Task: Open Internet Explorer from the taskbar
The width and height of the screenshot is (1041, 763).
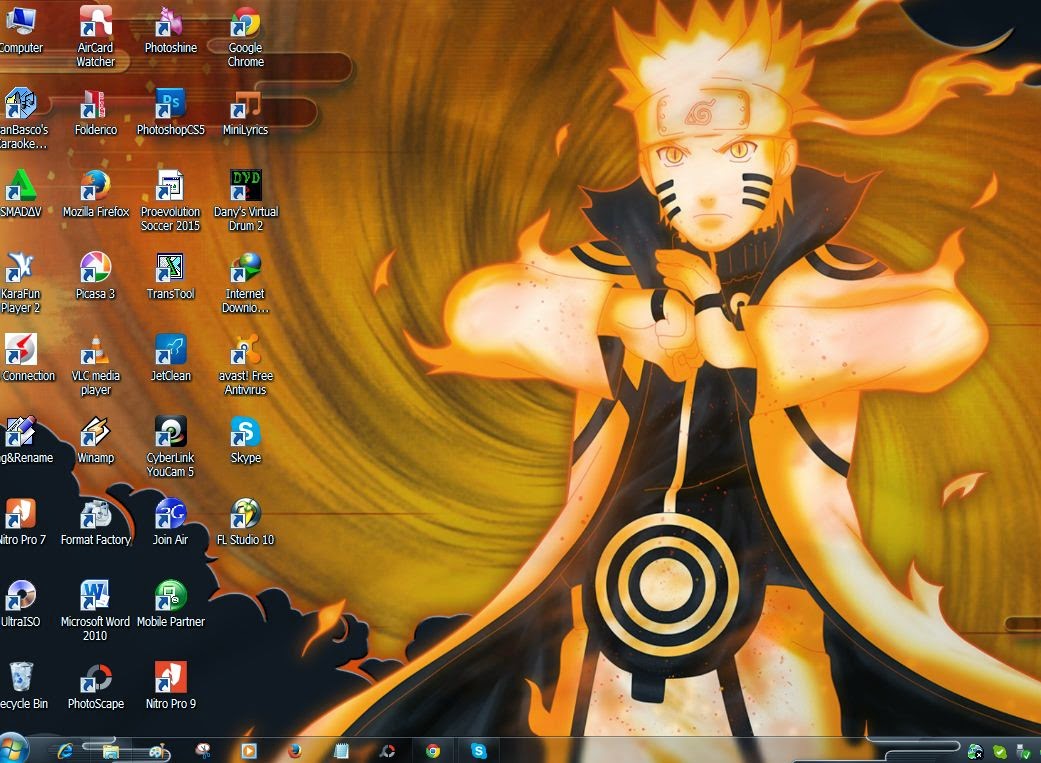Action: click(x=65, y=751)
